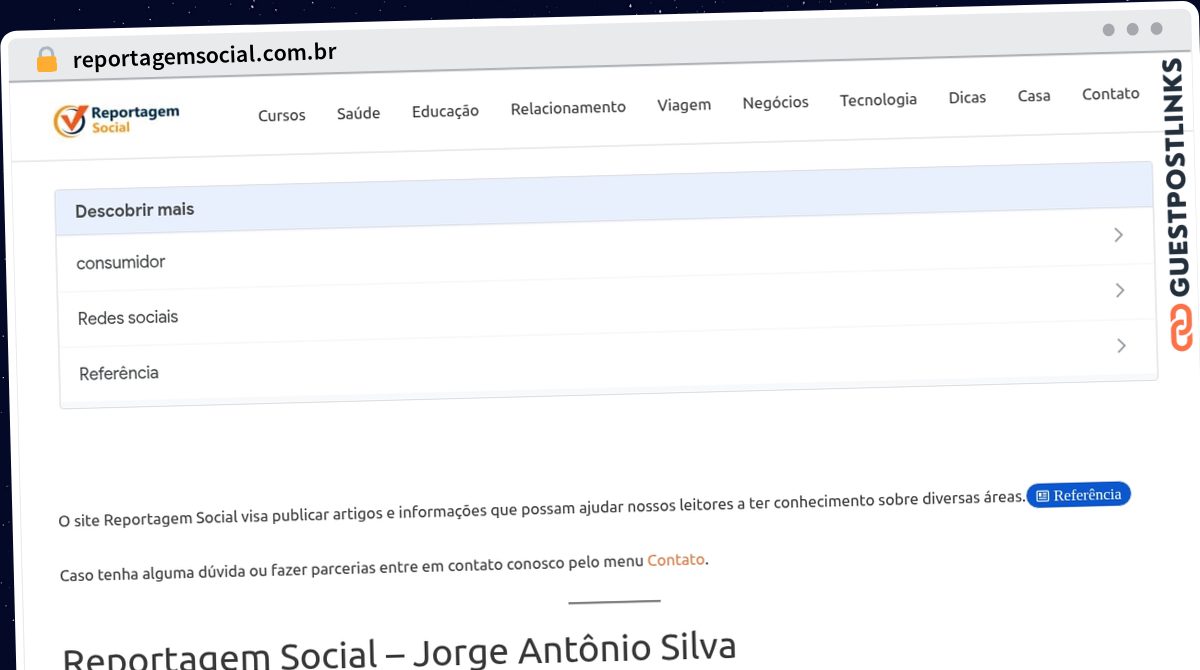Open the Cursos menu item
The image size is (1200, 670).
coord(282,115)
